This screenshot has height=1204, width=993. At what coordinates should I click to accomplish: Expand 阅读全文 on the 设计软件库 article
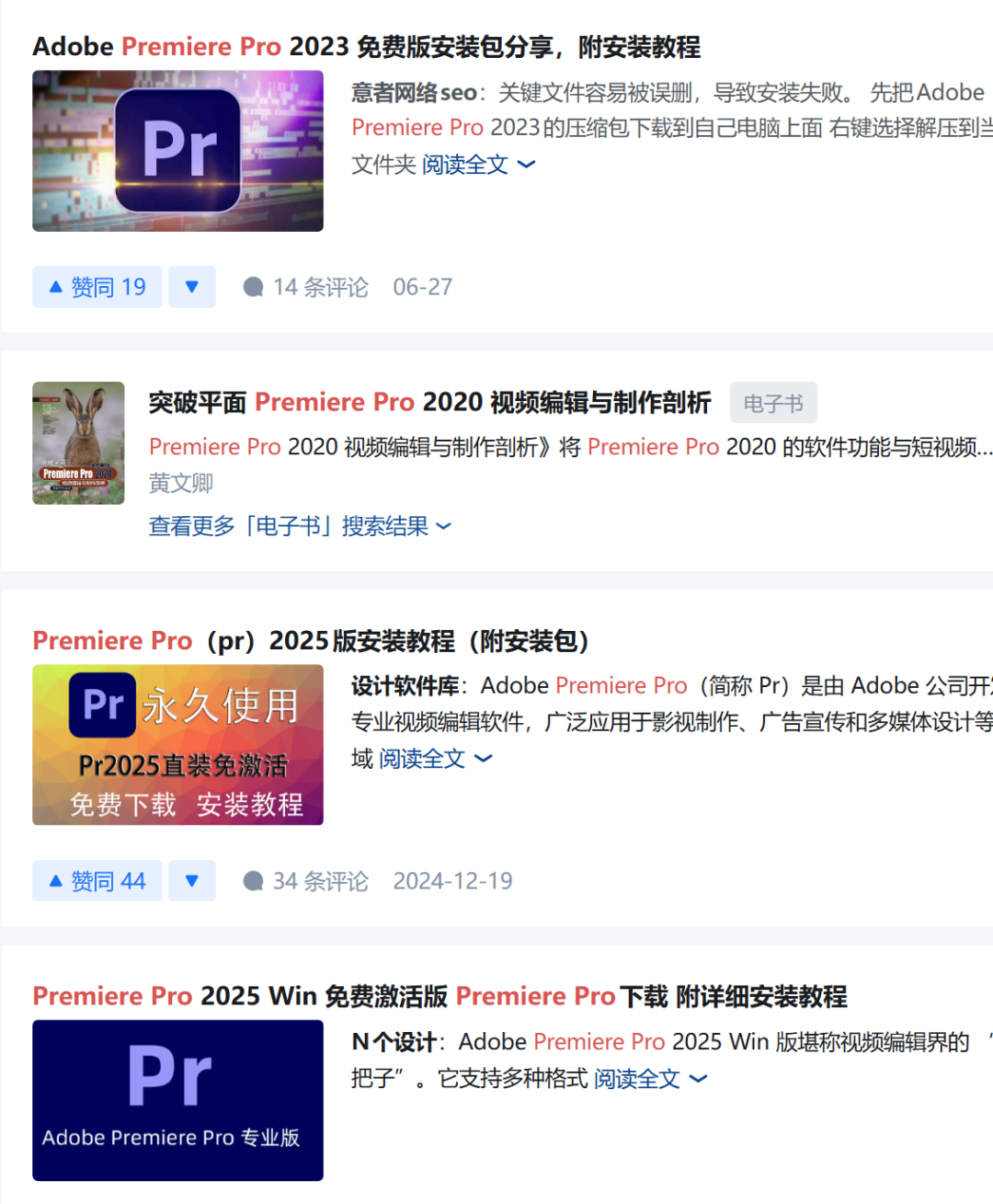click(436, 759)
